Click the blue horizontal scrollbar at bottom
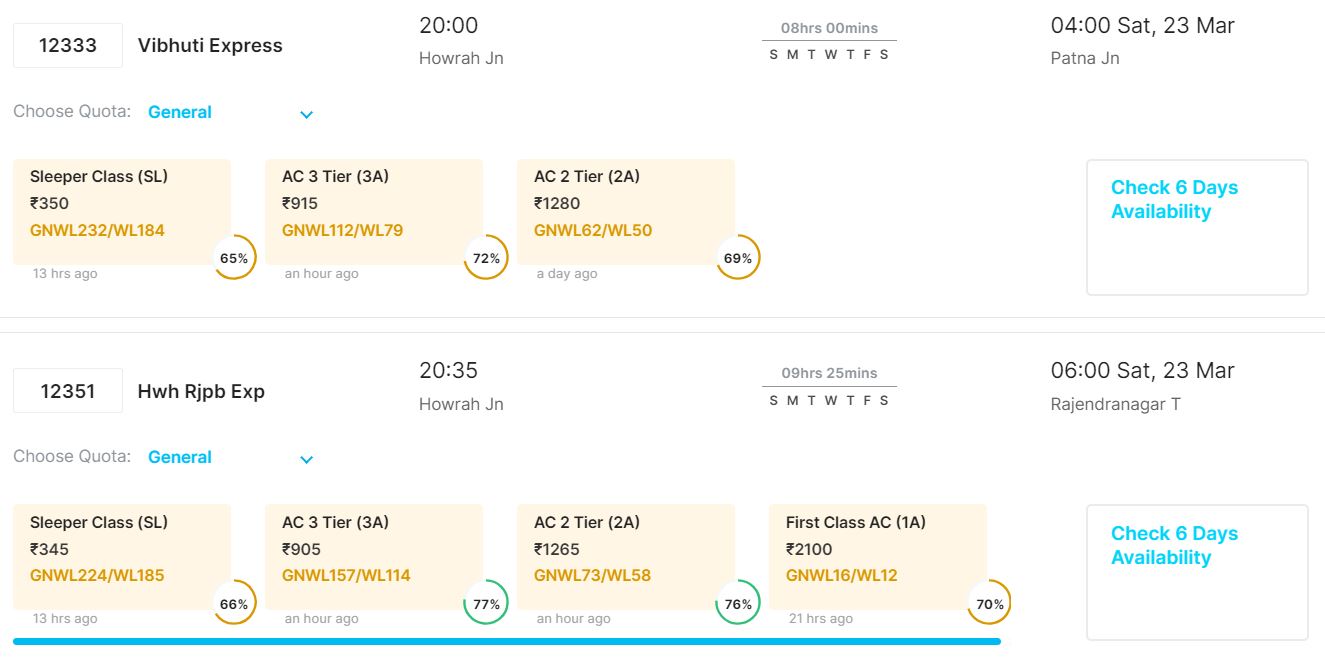Viewport: 1325px width, 659px height. coord(507,641)
